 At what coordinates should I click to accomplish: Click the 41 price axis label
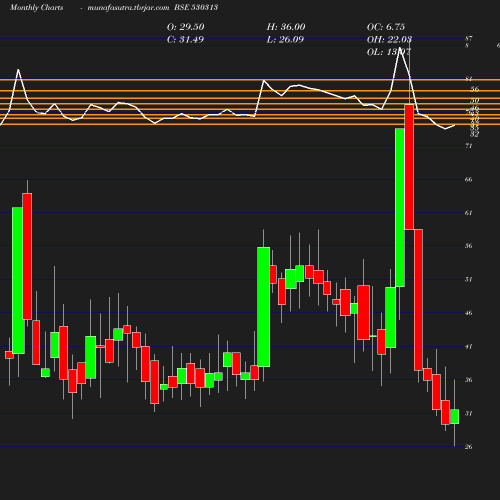[x=469, y=347]
